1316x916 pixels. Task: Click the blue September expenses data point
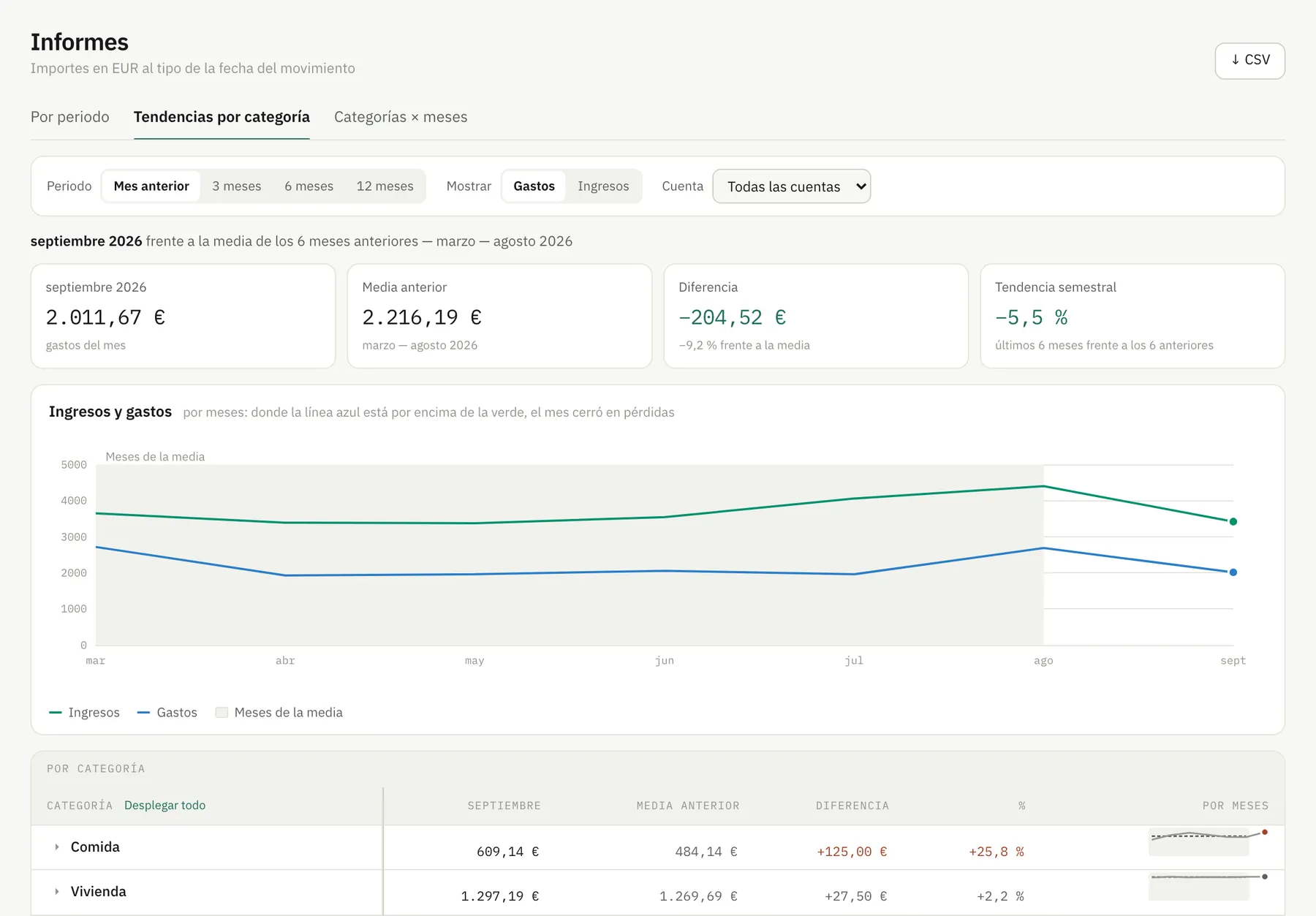click(1233, 572)
